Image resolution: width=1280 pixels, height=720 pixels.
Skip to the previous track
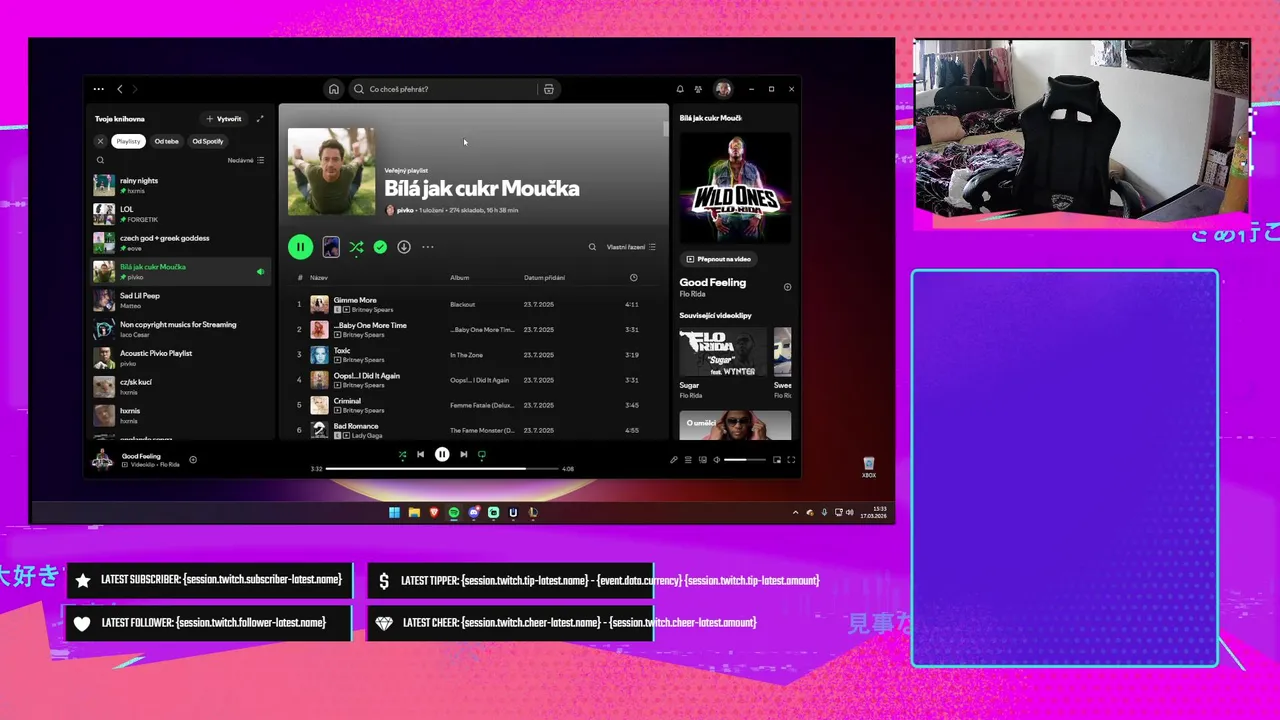coord(421,454)
